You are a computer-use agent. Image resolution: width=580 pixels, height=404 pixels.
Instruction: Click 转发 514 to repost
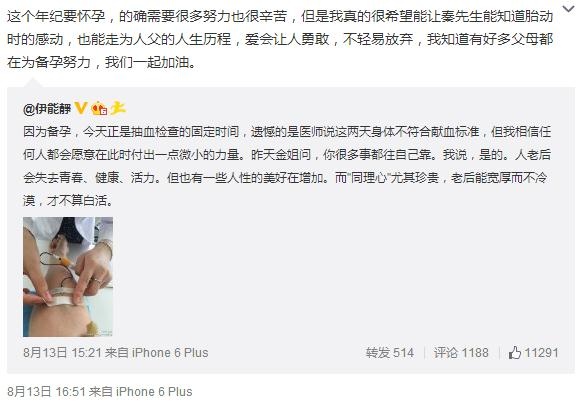pos(390,353)
